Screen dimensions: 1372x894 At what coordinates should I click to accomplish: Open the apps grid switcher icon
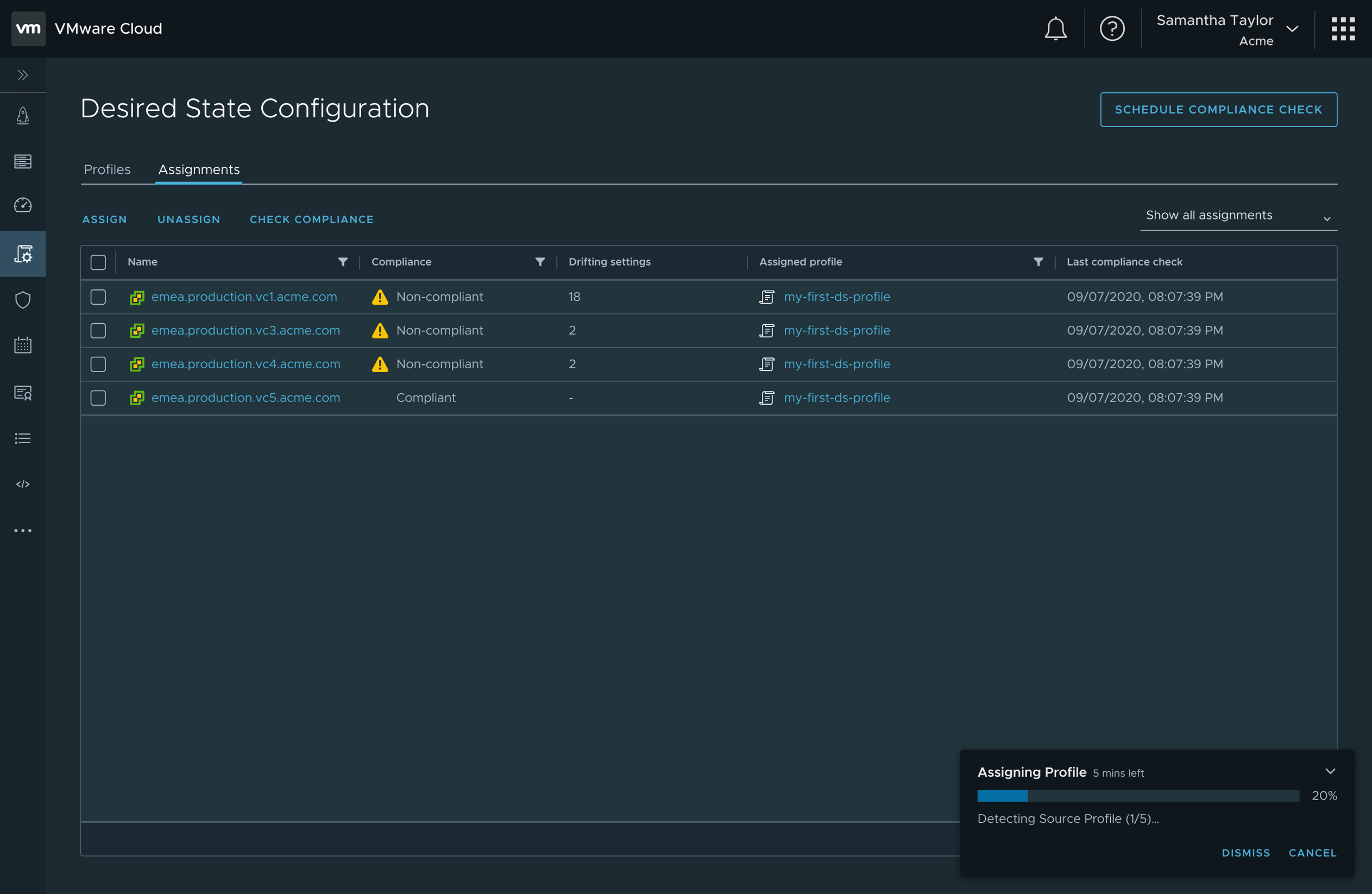tap(1343, 28)
